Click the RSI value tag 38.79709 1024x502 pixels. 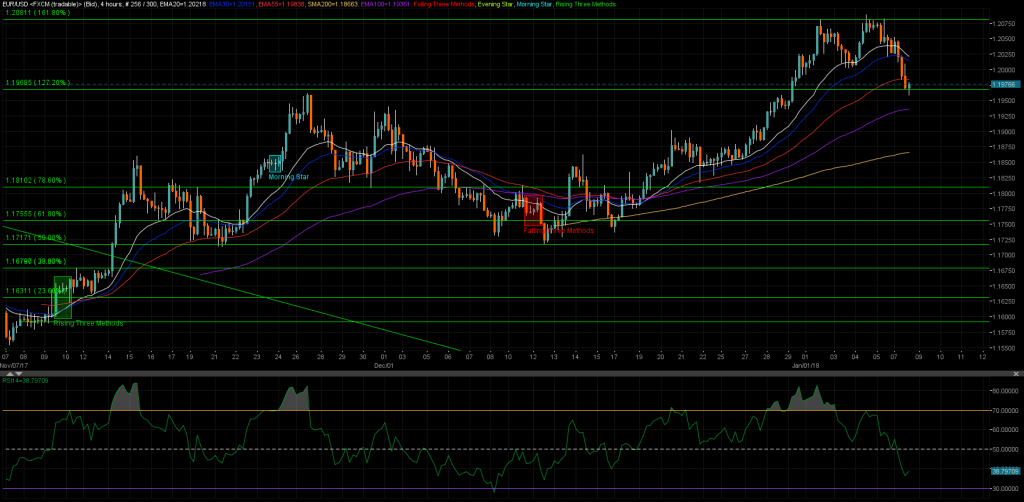click(x=1004, y=469)
